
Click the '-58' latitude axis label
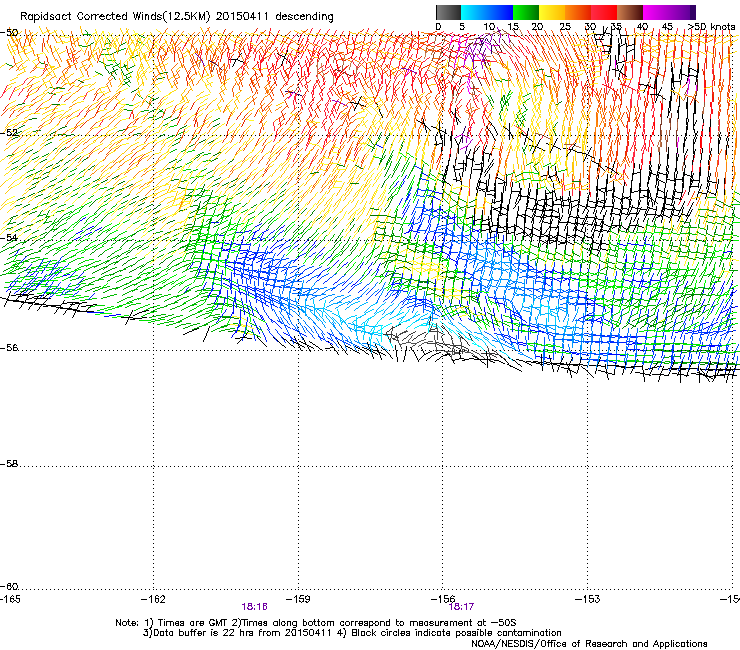pyautogui.click(x=9, y=464)
